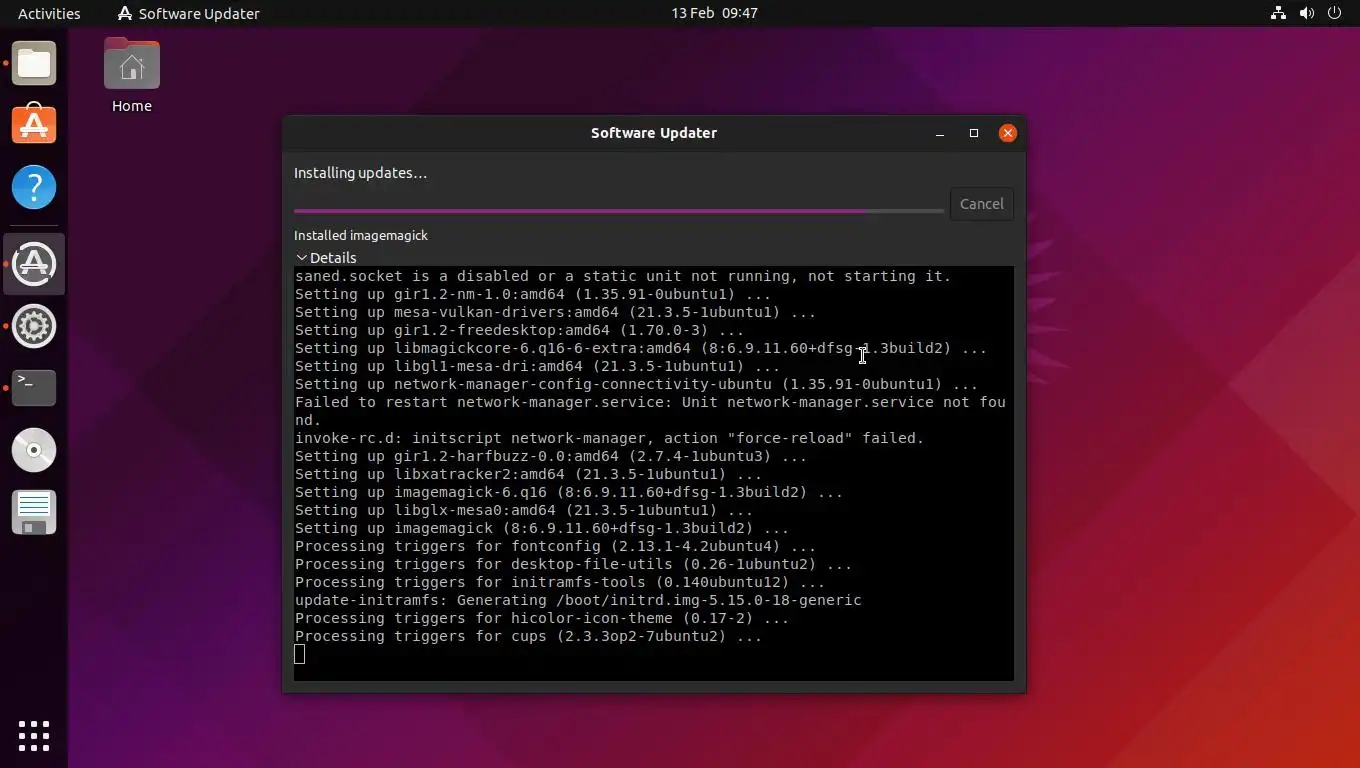The width and height of the screenshot is (1360, 768).
Task: Click the Software Updater title bar
Action: click(654, 133)
